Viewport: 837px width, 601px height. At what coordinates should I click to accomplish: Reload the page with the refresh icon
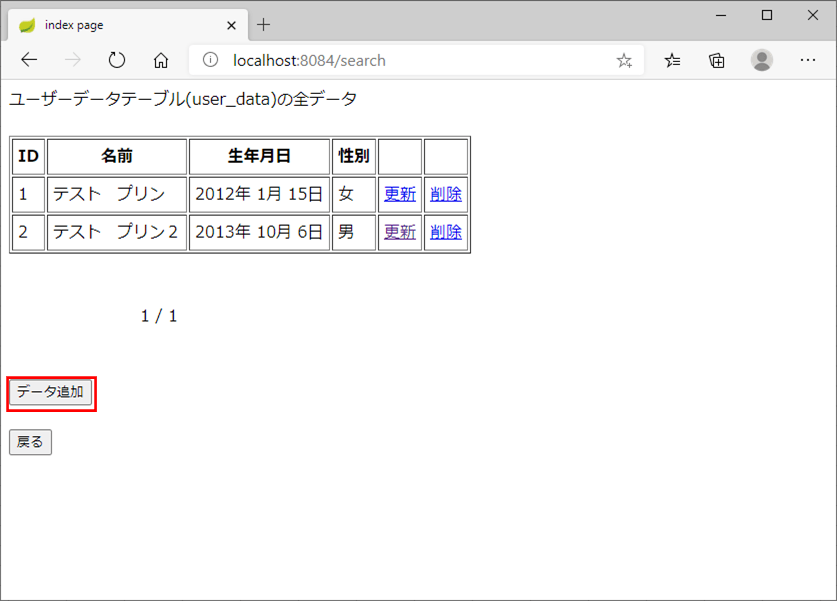117,60
